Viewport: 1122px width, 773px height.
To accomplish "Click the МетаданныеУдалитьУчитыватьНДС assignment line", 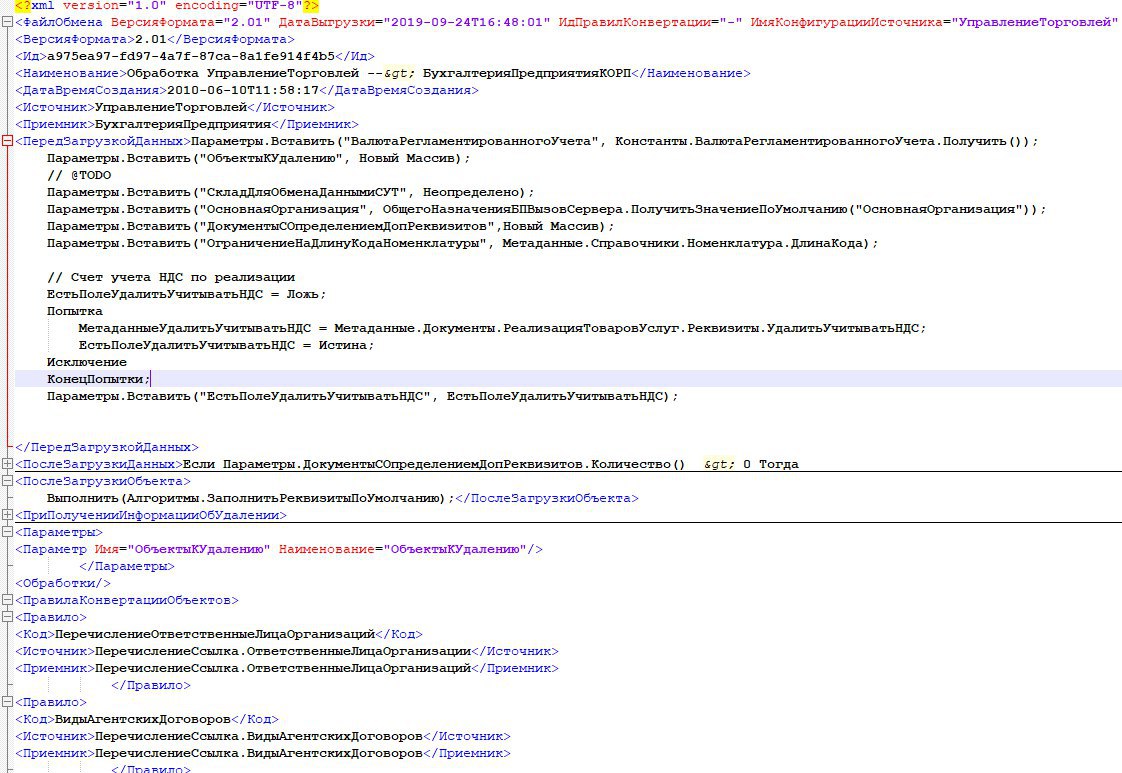I will click(x=502, y=328).
